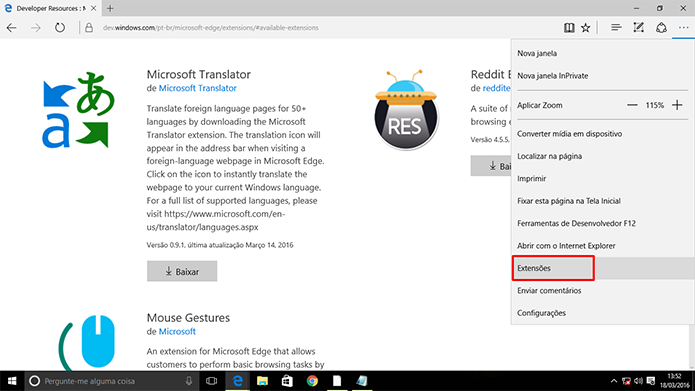The image size is (695, 391).
Task: Open File Explorer from taskbar
Action: coord(262,381)
